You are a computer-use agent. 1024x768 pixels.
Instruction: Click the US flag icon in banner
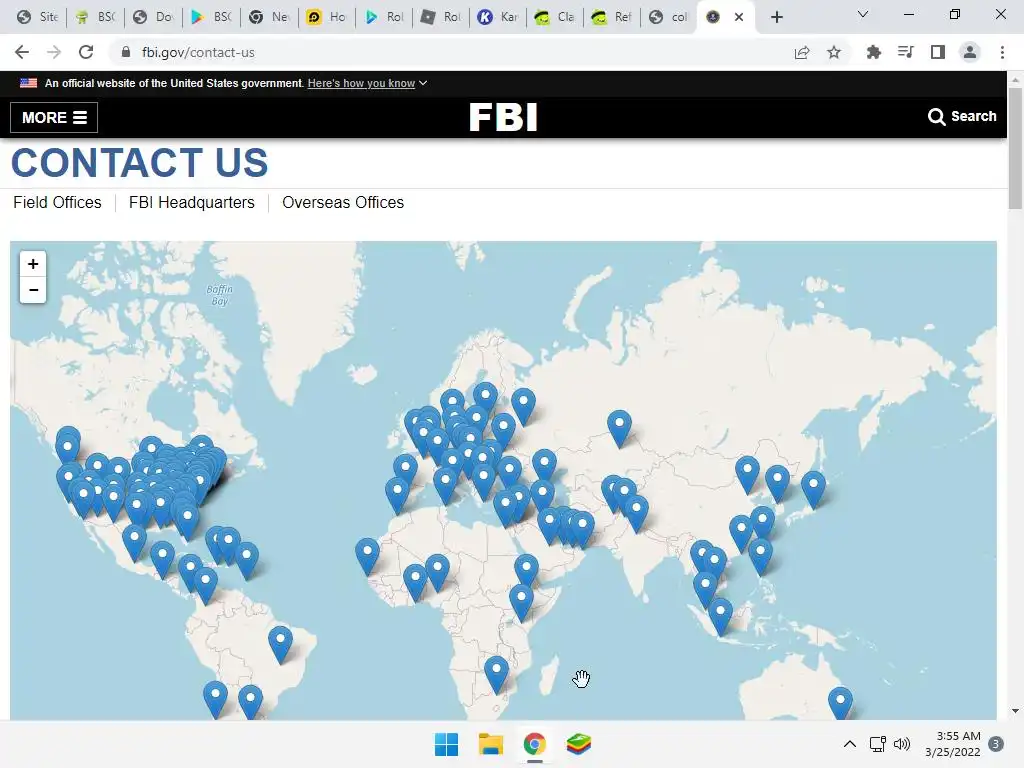pos(28,83)
